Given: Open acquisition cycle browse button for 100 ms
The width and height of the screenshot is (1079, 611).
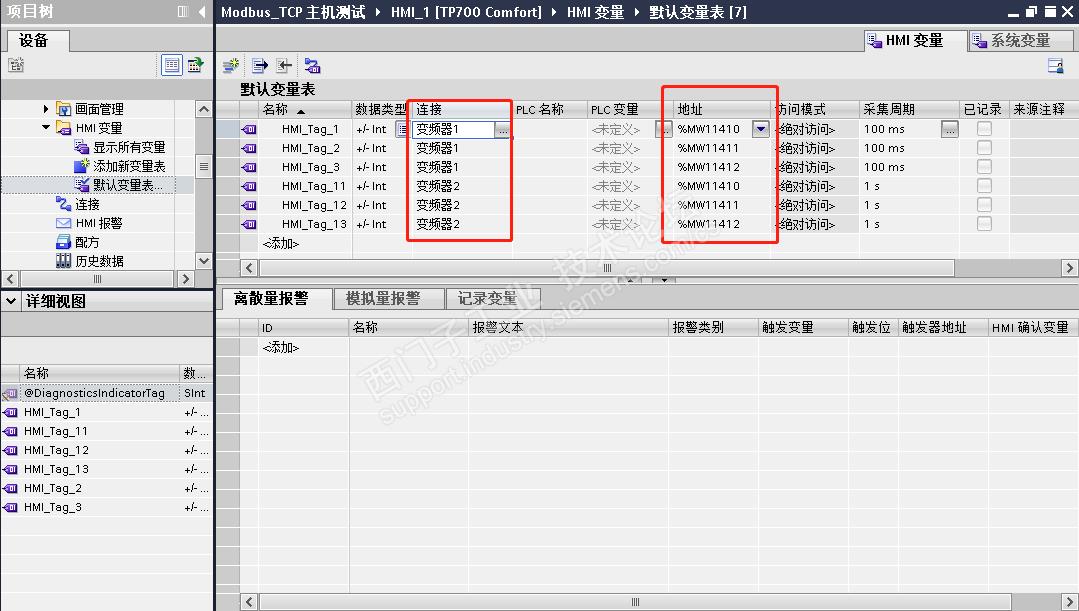Looking at the screenshot, I should tap(950, 129).
